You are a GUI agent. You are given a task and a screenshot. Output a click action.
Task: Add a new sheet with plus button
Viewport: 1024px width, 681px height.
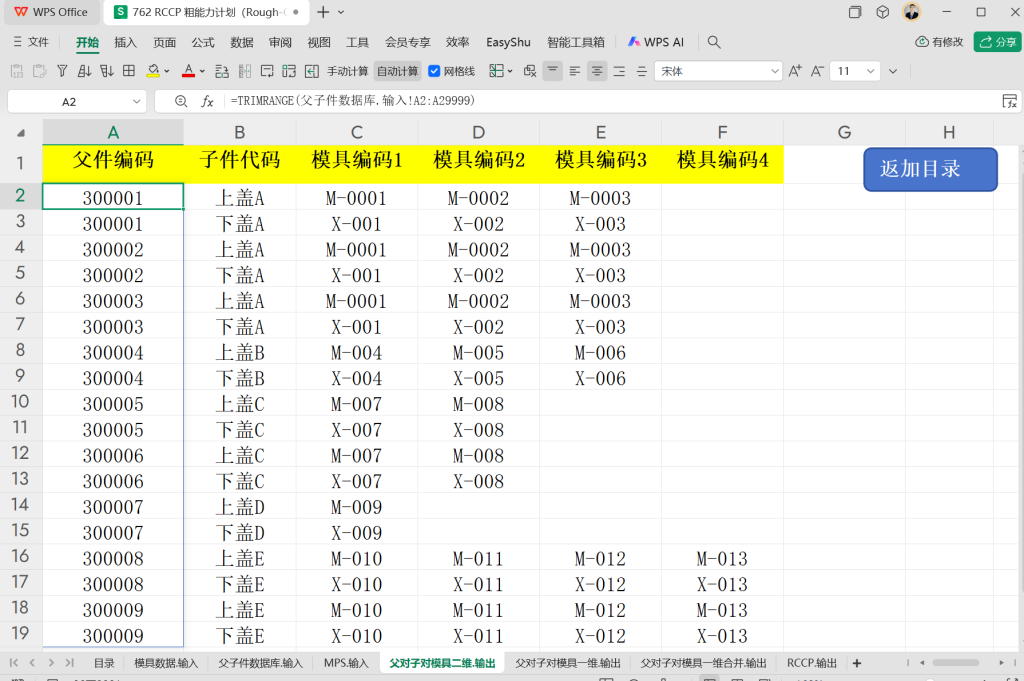click(857, 663)
